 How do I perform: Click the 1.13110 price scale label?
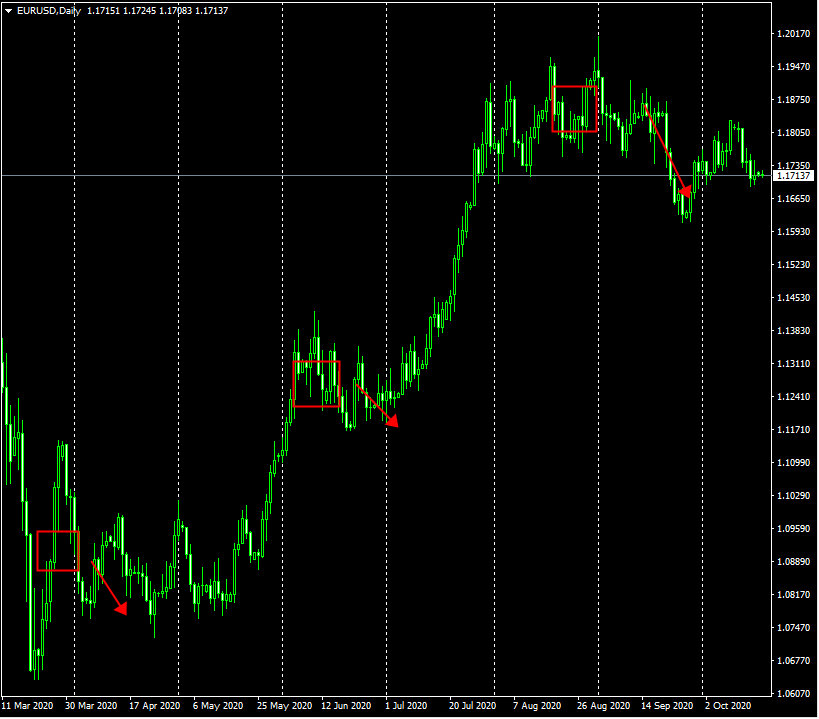pyautogui.click(x=793, y=364)
